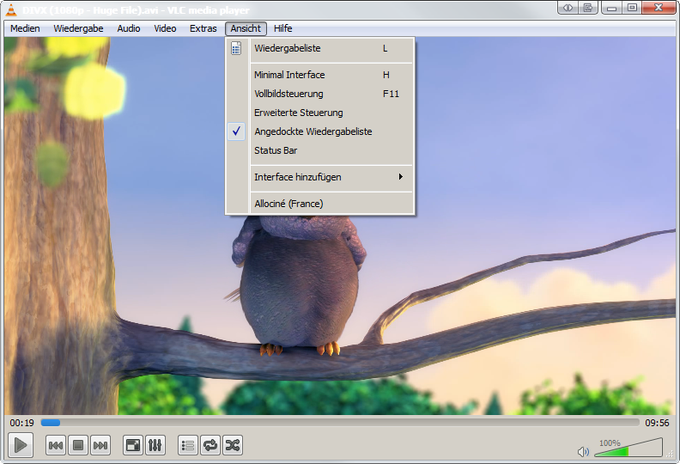Screen dimensions: 680x464
Task: Minimize the VLC window
Action: (x=611, y=8)
